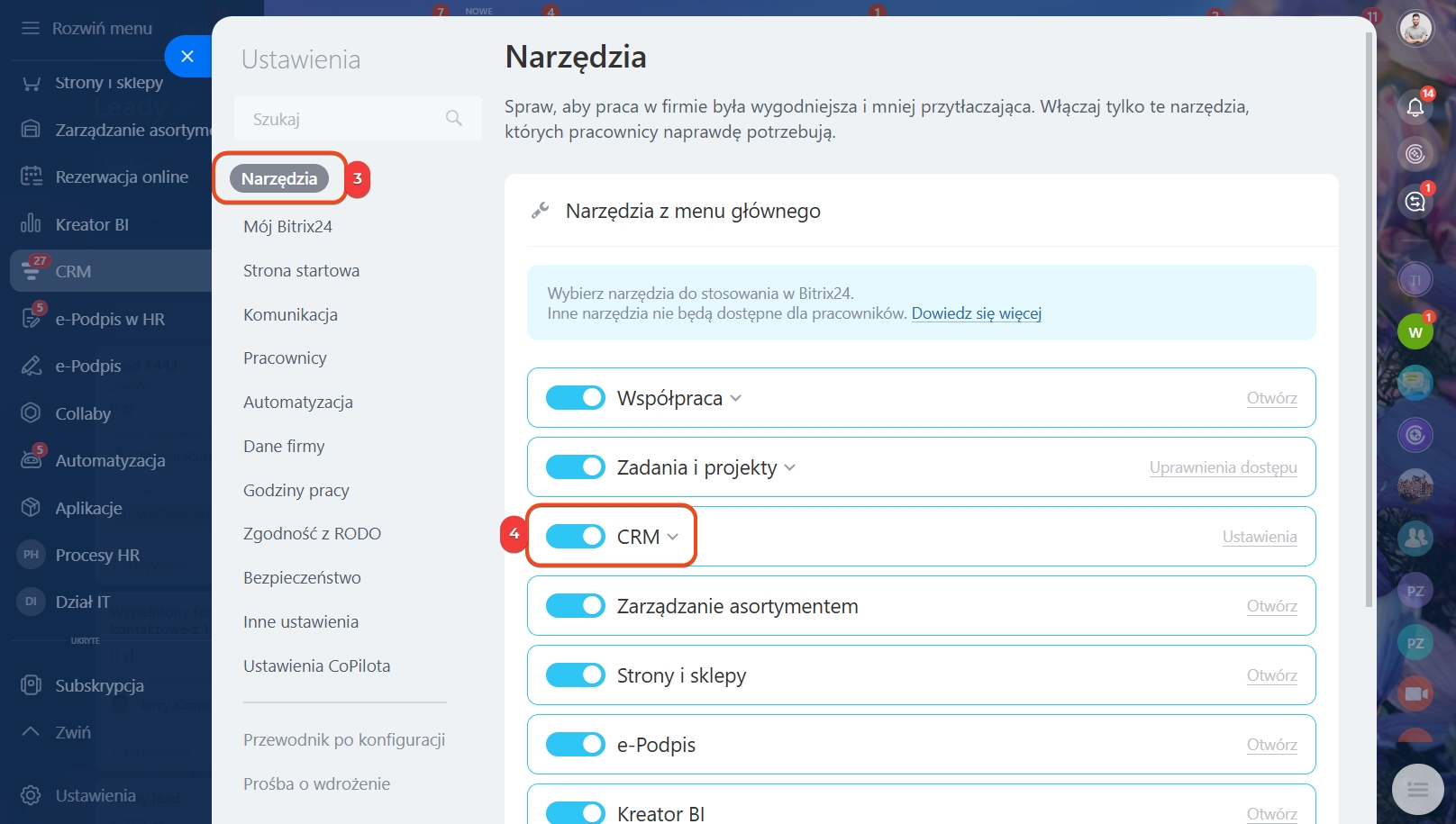This screenshot has width=1456, height=824.
Task: Toggle the e-Podpis switch
Action: pos(575,744)
